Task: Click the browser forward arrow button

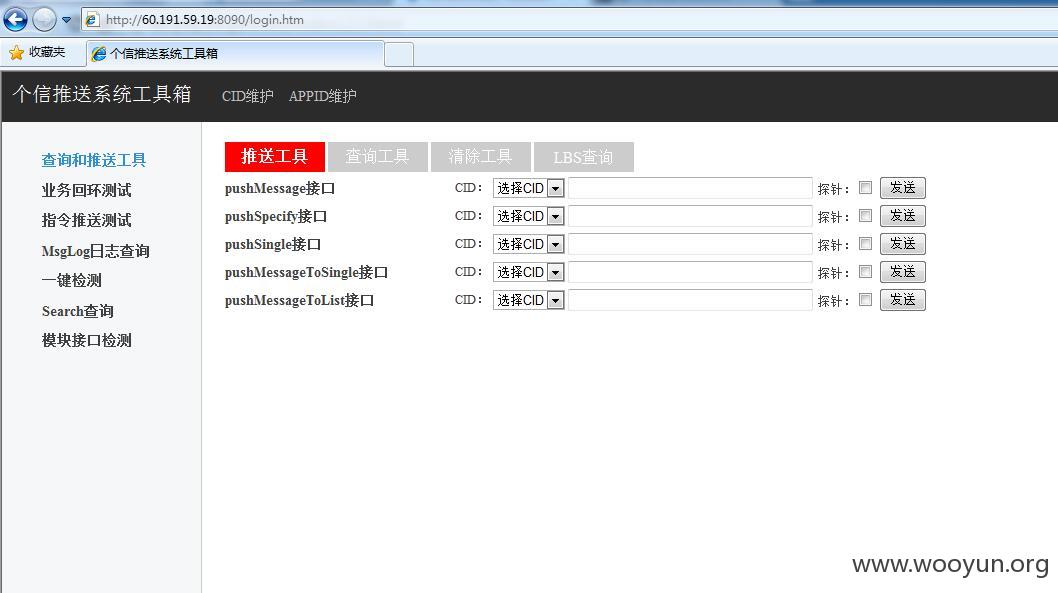Action: (x=45, y=20)
